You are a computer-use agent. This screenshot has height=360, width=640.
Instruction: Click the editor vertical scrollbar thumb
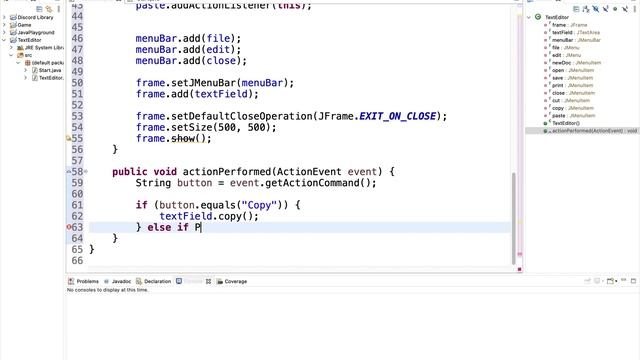(x=513, y=219)
